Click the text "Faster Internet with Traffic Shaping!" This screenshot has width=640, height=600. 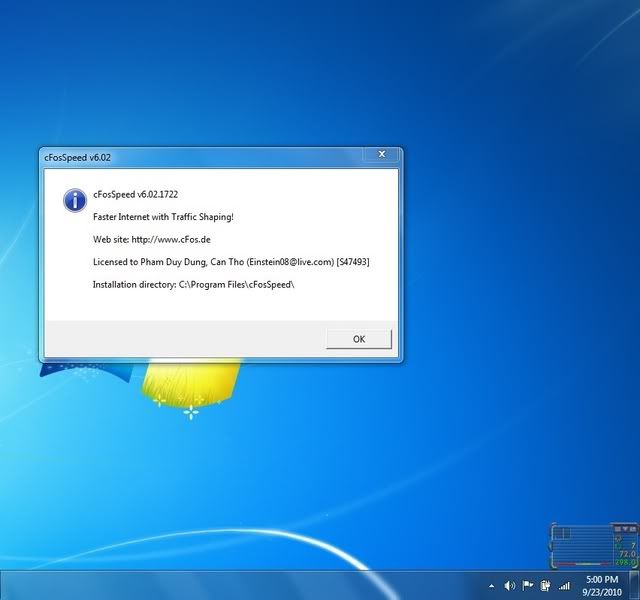point(163,217)
